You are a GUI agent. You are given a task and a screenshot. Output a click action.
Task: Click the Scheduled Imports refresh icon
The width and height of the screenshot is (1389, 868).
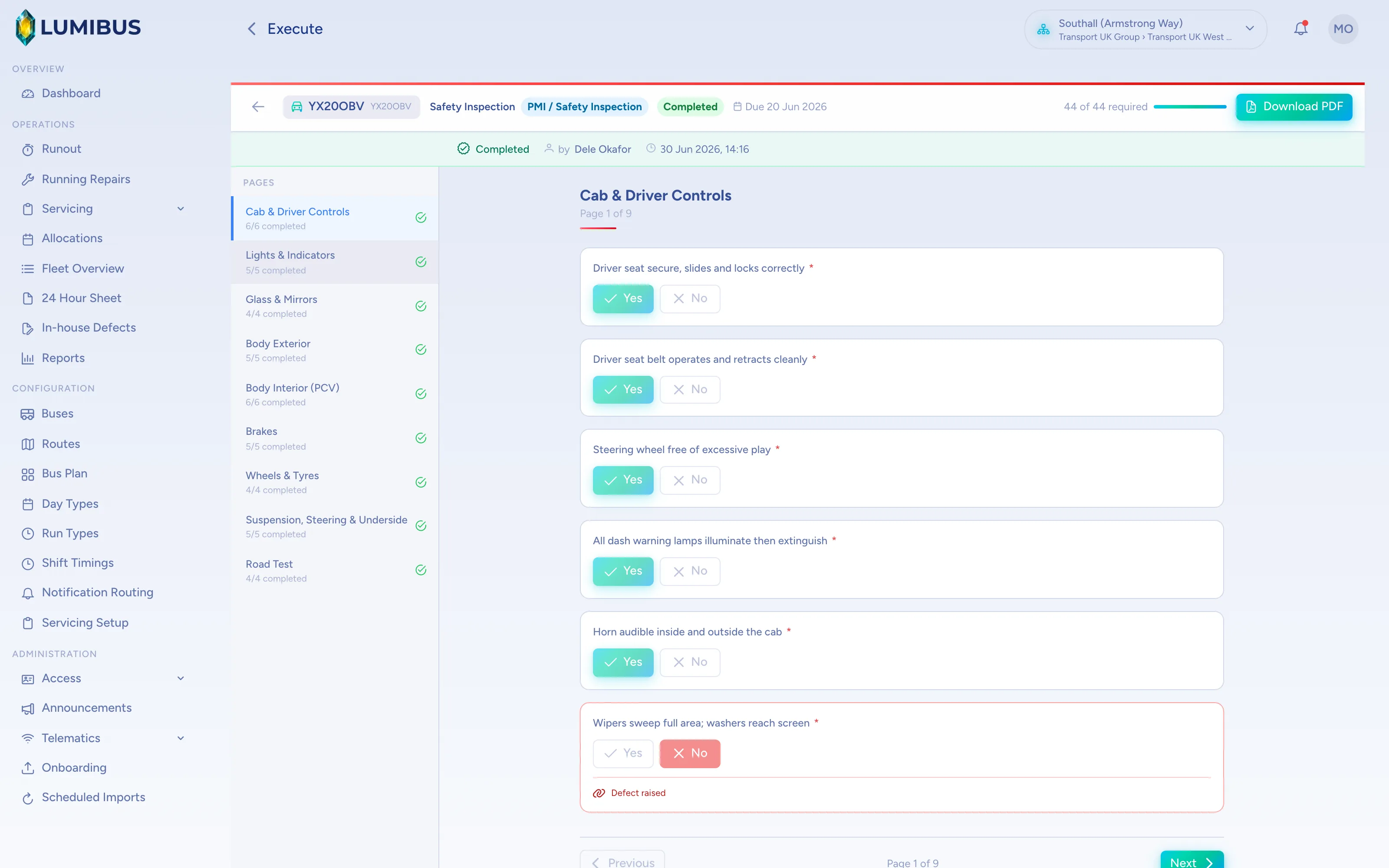(x=27, y=798)
